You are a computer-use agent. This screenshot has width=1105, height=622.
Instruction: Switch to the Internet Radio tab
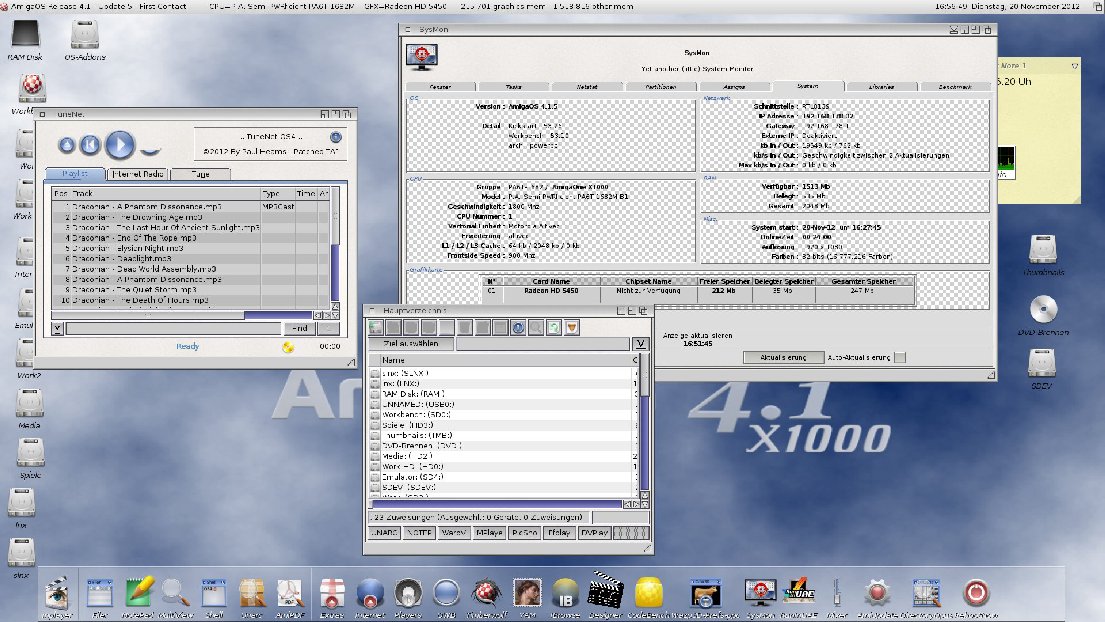click(x=137, y=174)
